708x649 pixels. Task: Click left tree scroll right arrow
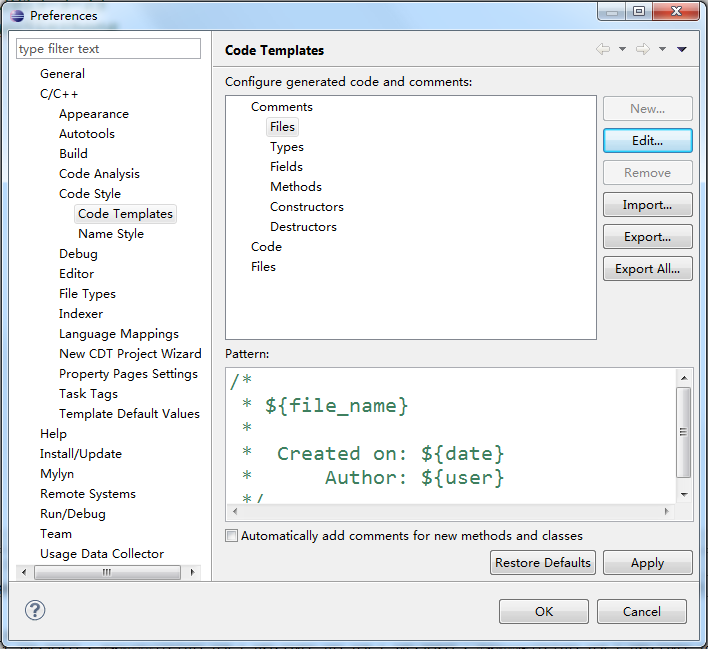click(x=192, y=572)
